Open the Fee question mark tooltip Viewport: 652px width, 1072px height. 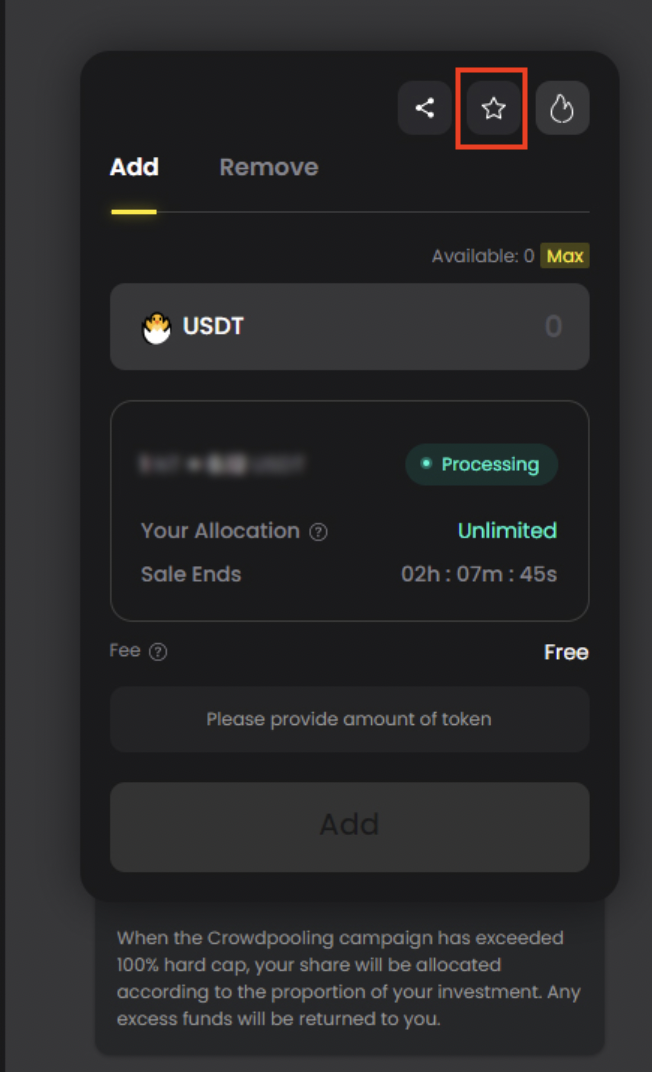click(158, 652)
